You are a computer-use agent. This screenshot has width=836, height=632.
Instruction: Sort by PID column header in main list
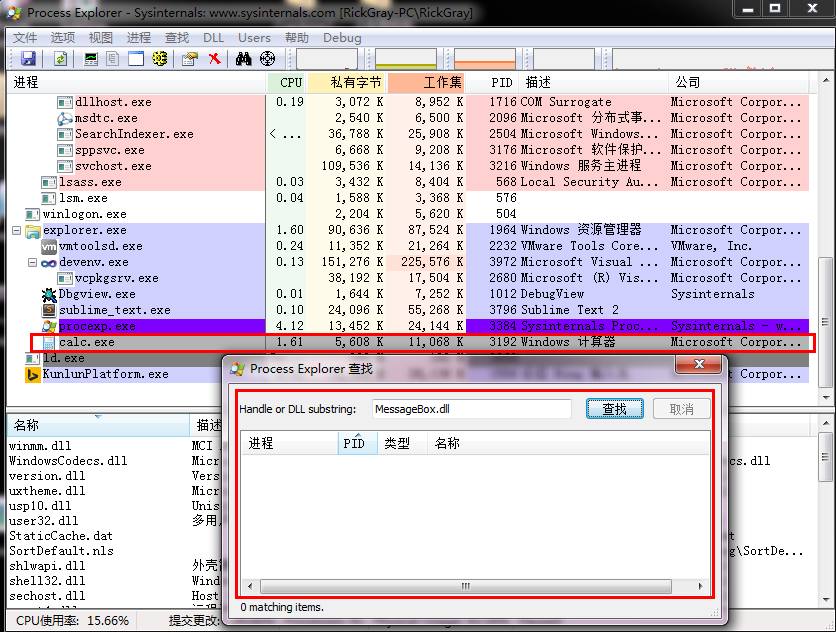[493, 83]
